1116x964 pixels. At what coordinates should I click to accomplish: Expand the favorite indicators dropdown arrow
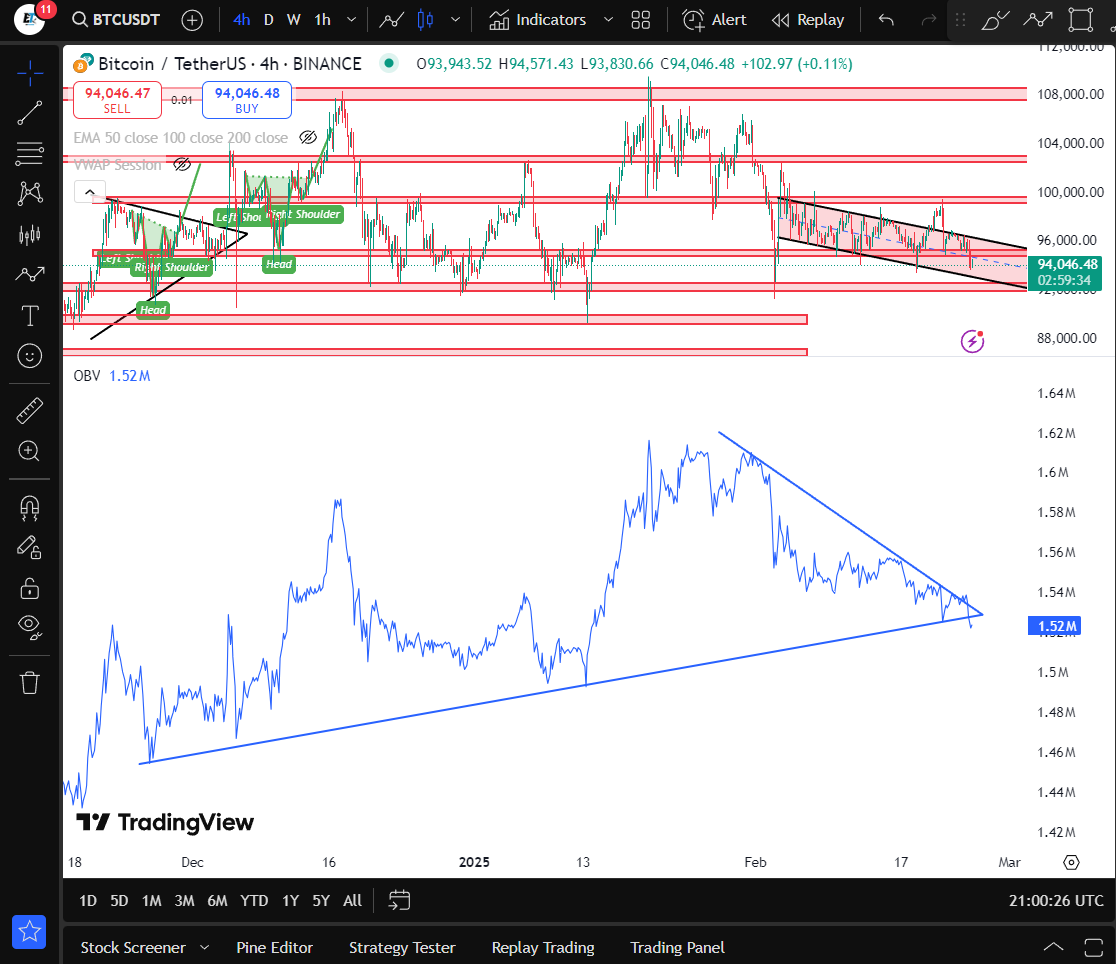point(608,20)
